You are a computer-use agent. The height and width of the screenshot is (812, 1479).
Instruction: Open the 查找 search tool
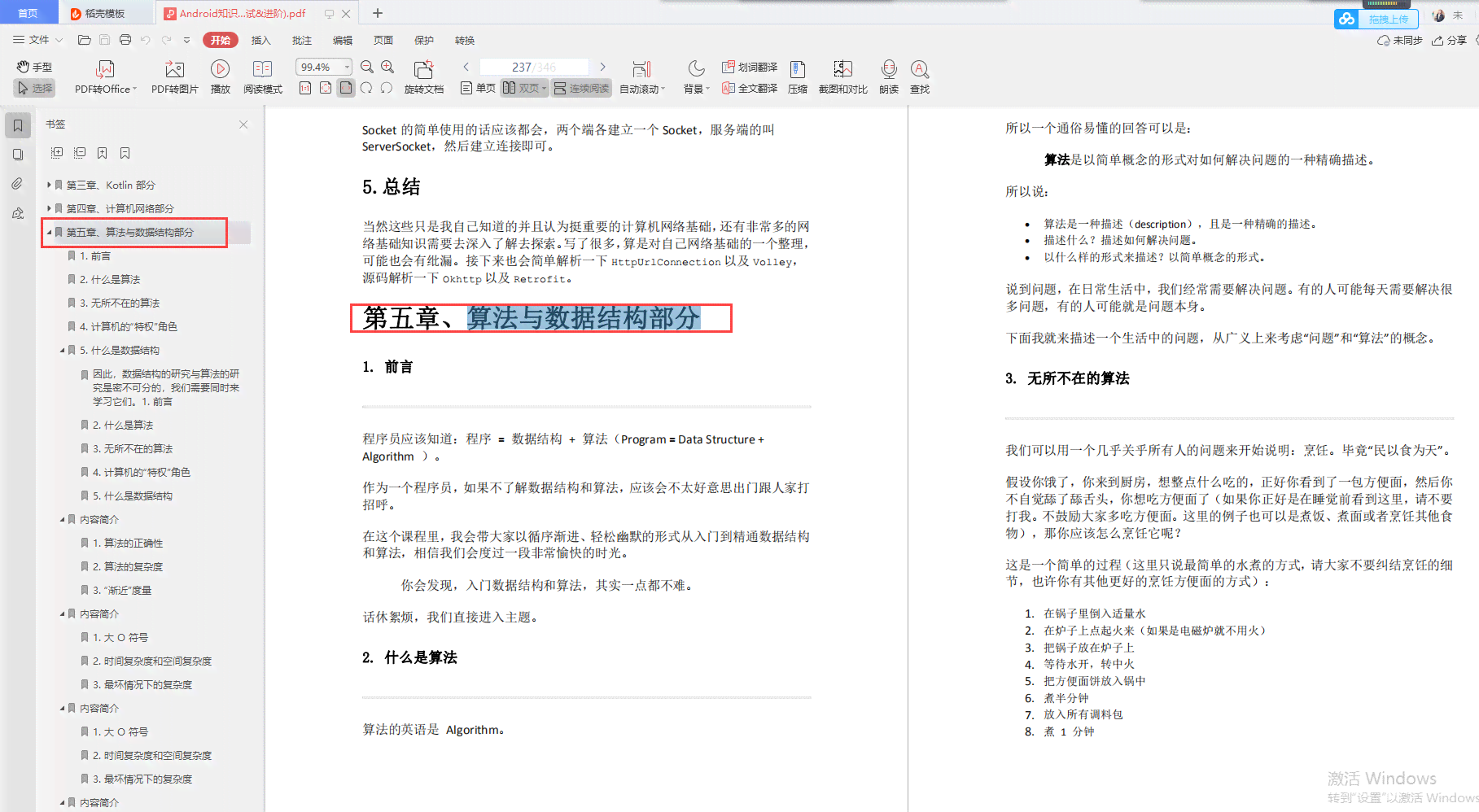point(920,77)
